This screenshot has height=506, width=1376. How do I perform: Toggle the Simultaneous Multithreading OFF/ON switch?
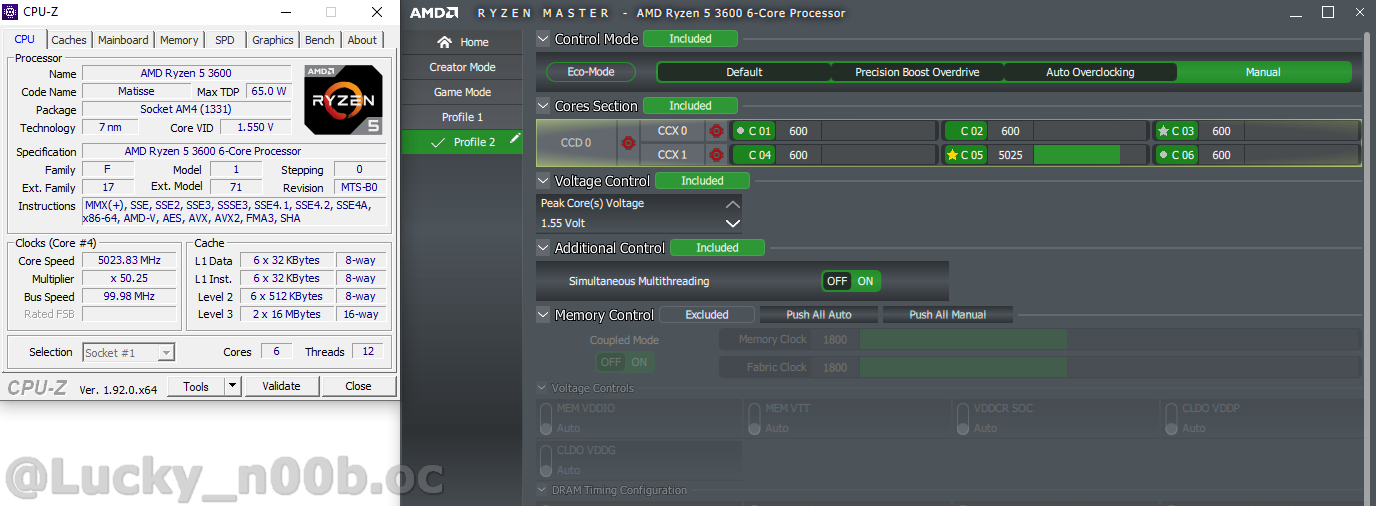click(x=851, y=281)
